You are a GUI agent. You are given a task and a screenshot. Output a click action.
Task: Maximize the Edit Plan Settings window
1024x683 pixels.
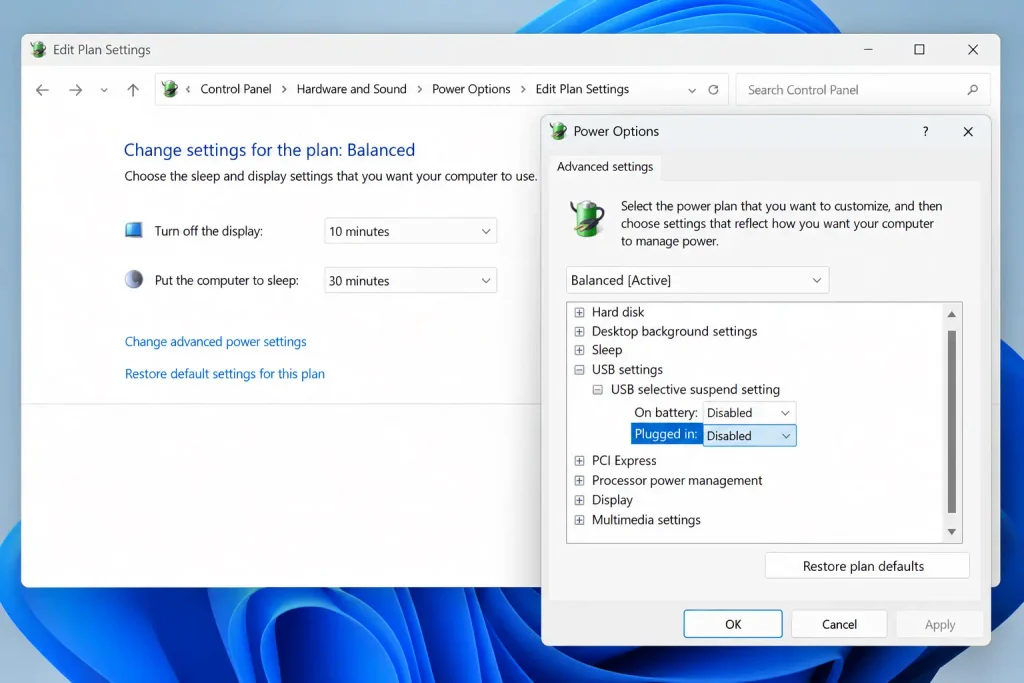tap(919, 50)
